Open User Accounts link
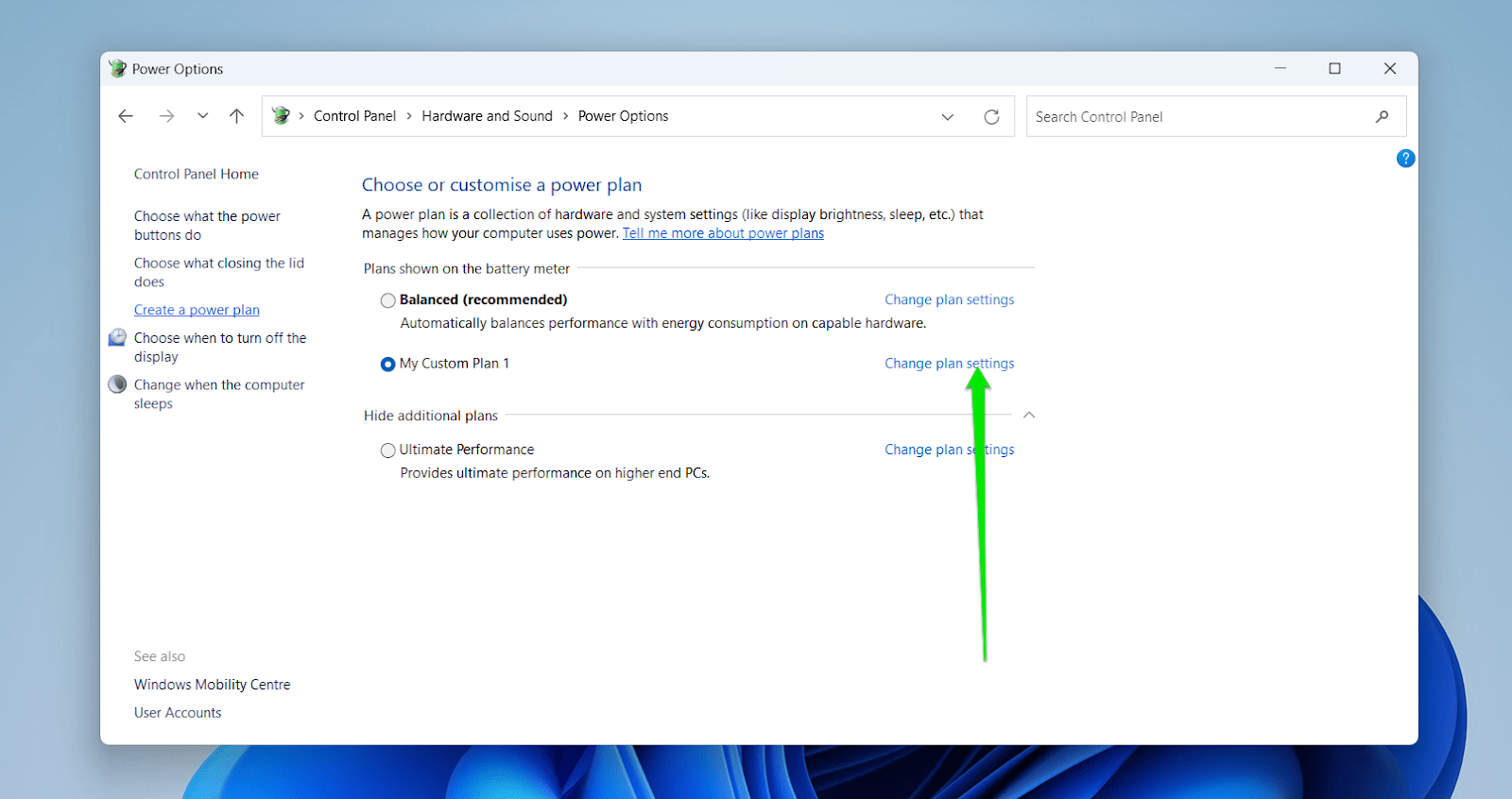This screenshot has width=1512, height=799. pos(178,713)
